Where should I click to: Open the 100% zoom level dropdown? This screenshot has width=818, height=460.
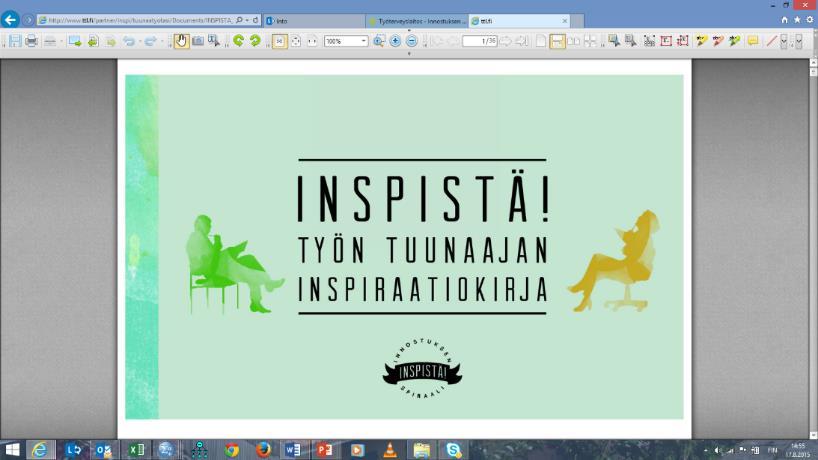coord(364,41)
